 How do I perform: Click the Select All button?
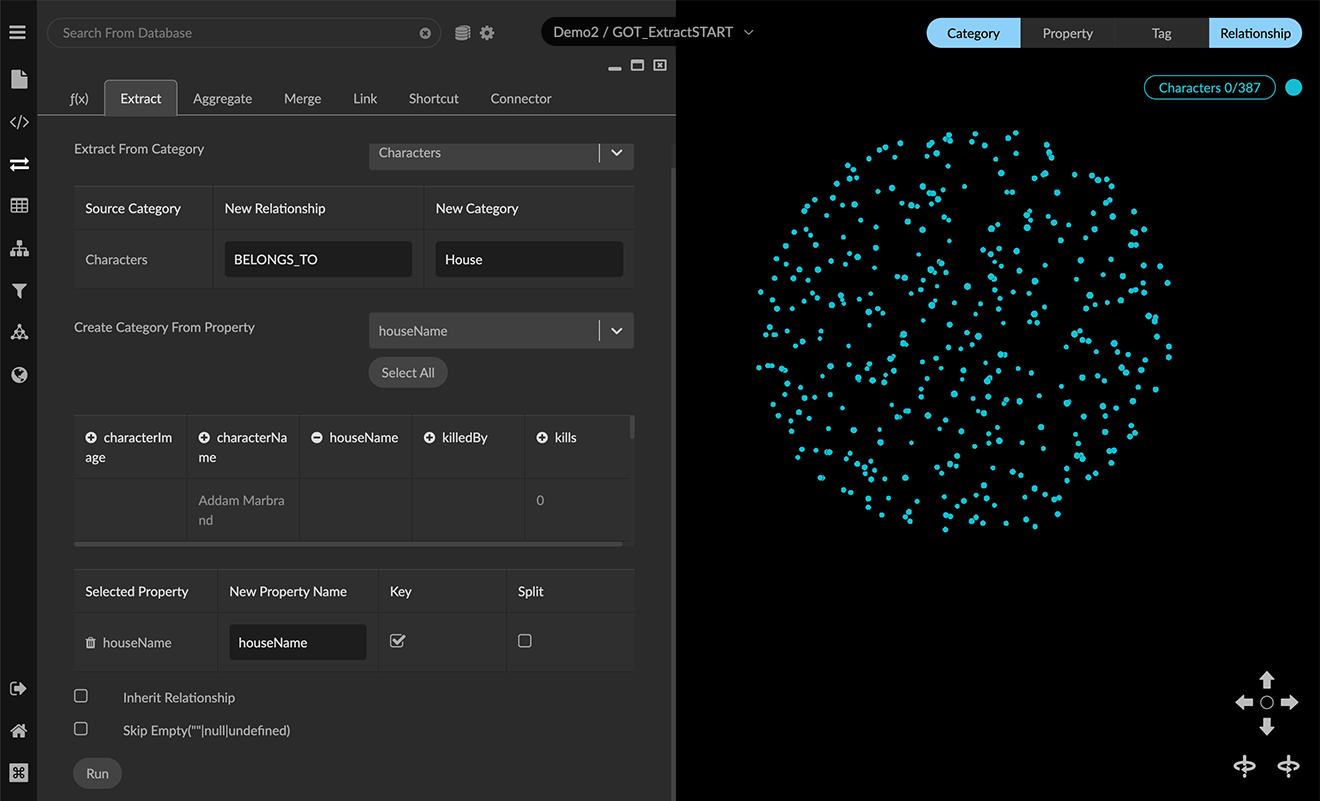click(408, 373)
